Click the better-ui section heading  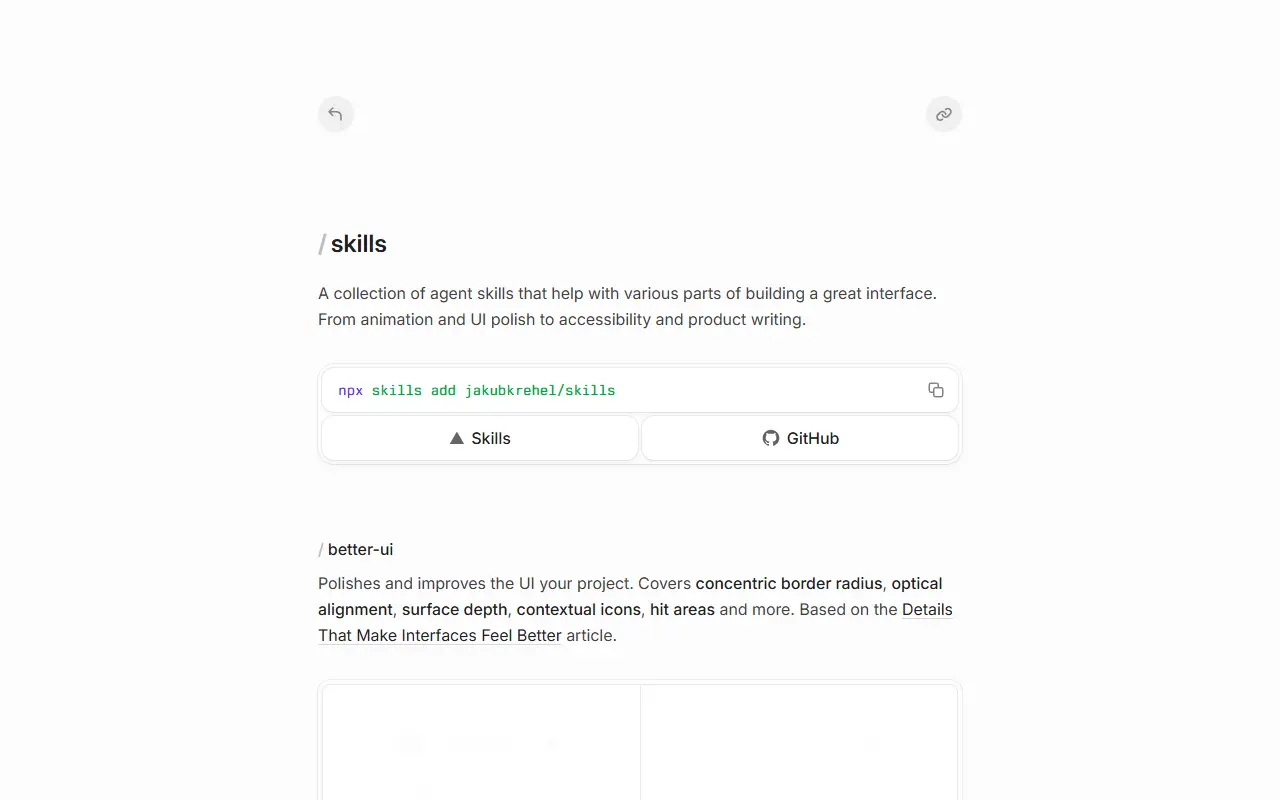point(360,549)
